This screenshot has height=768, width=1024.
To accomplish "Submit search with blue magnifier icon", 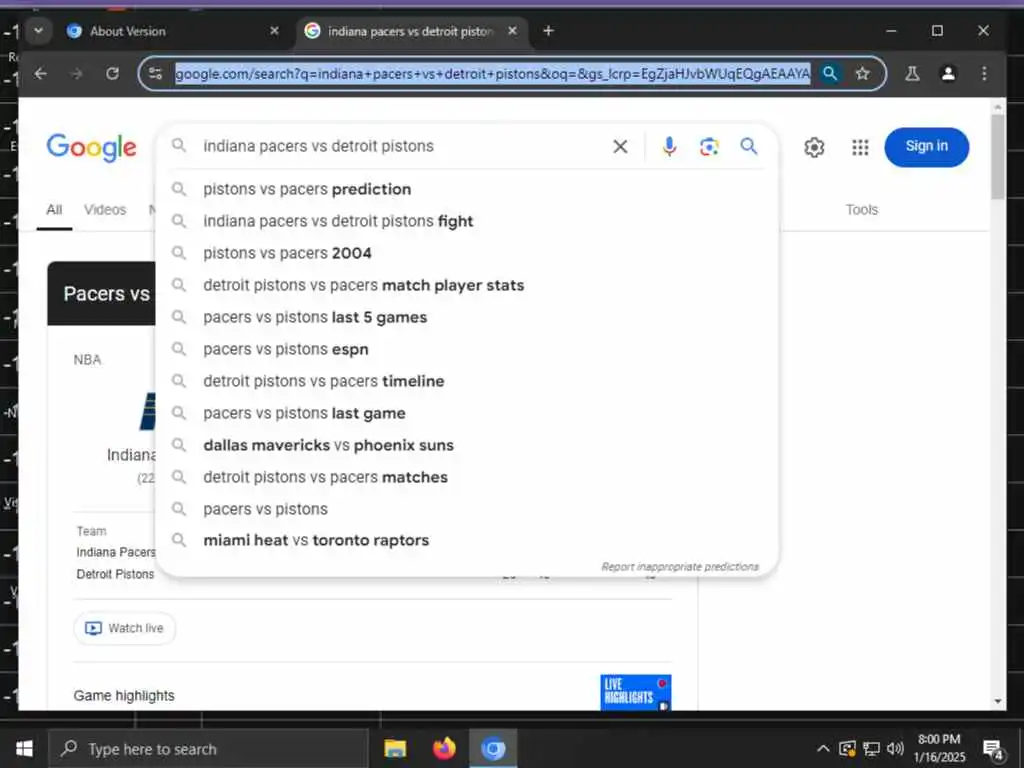I will click(x=749, y=146).
